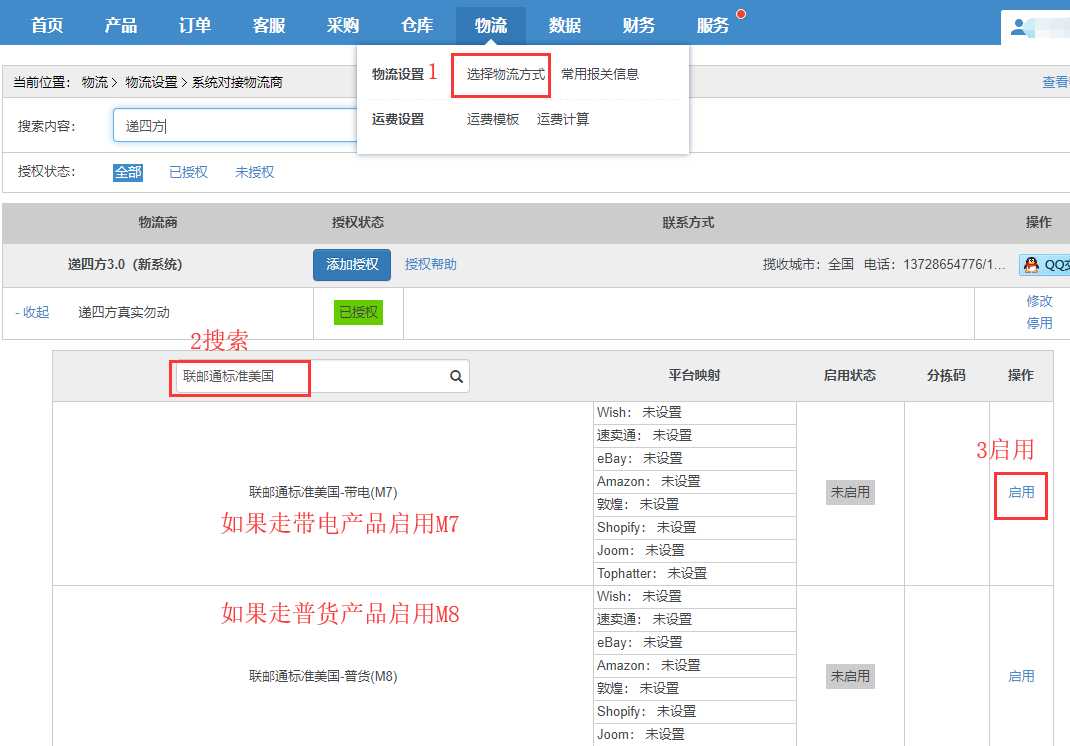Switch to the 订单 tab
The width and height of the screenshot is (1070, 746).
[194, 25]
